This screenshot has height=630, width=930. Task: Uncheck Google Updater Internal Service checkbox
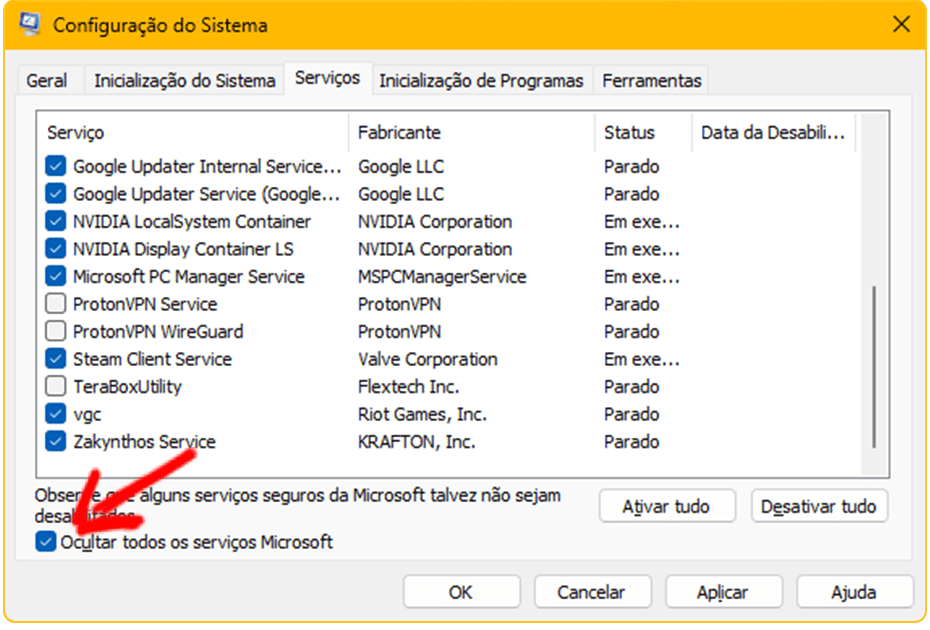56,167
